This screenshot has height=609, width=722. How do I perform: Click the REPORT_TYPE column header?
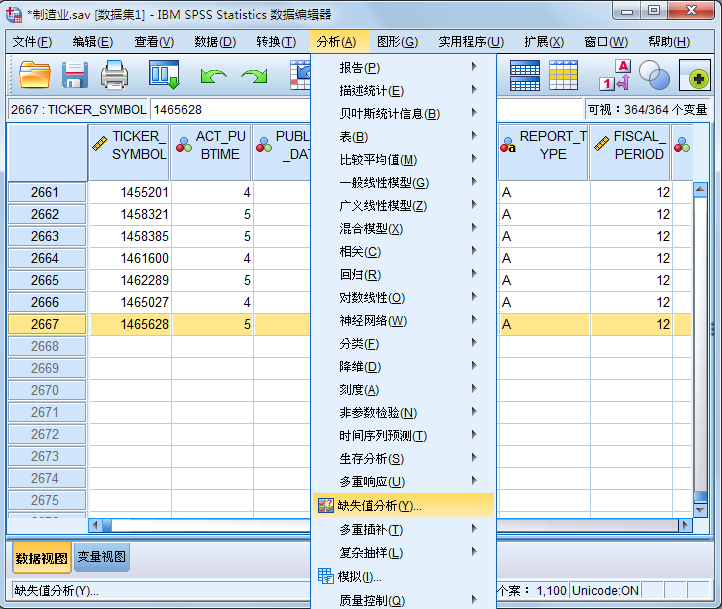click(x=543, y=152)
